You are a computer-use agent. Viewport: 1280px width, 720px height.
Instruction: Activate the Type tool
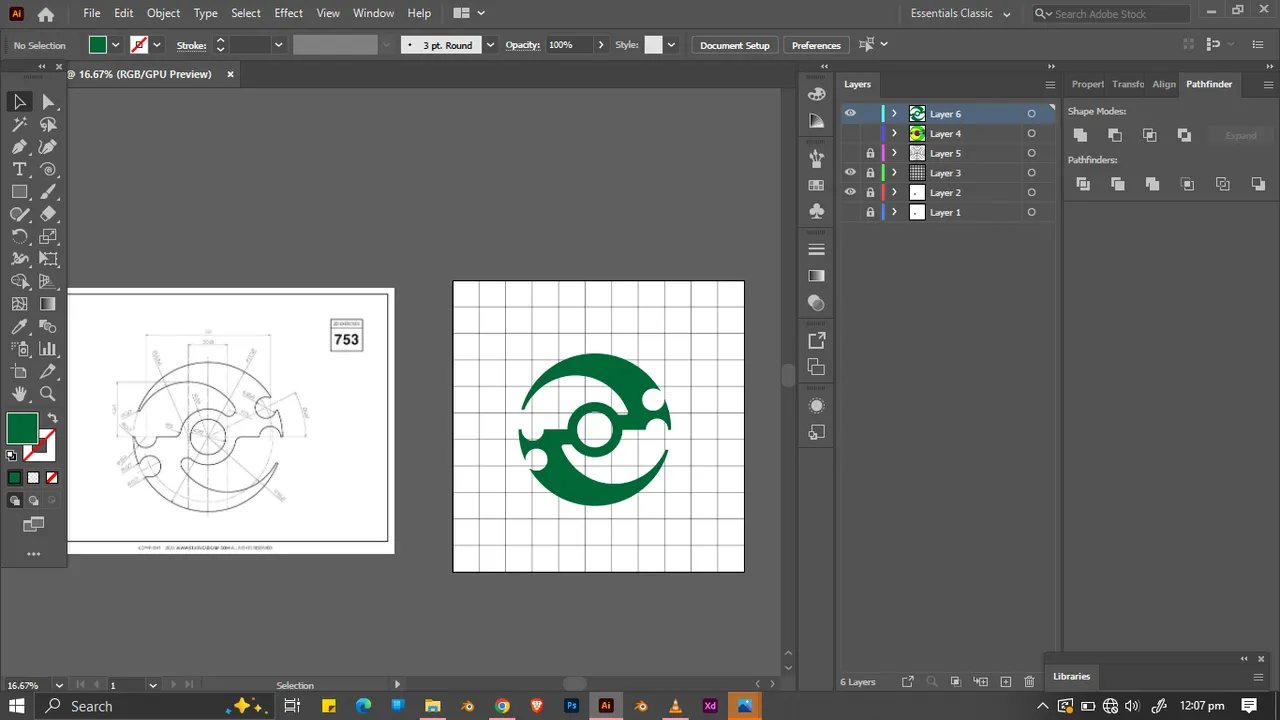coord(19,170)
